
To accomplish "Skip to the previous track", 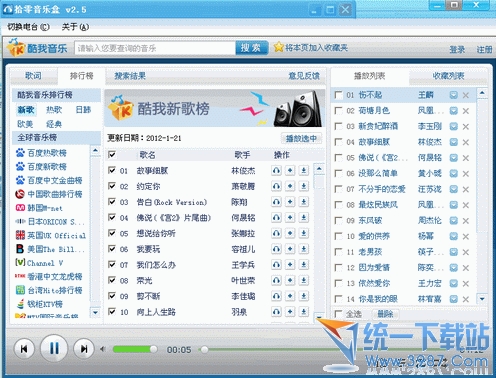I will click(x=24, y=349).
